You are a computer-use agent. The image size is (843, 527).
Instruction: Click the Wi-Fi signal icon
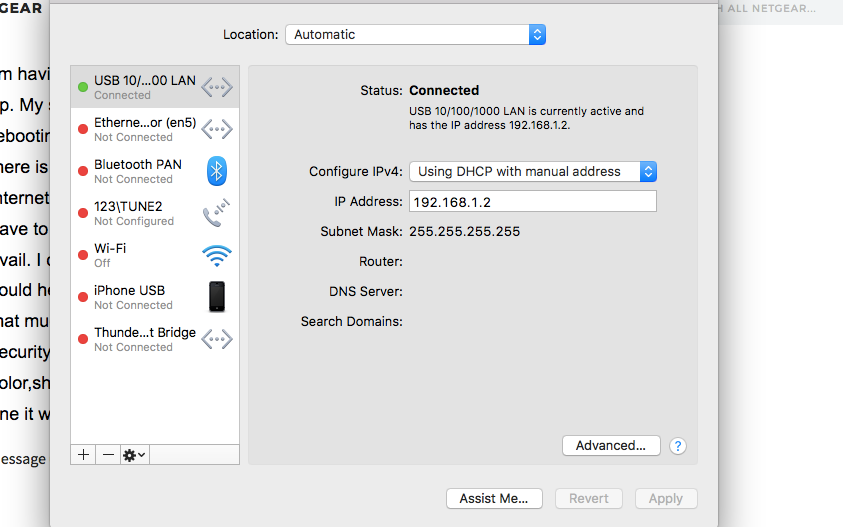tap(217, 255)
